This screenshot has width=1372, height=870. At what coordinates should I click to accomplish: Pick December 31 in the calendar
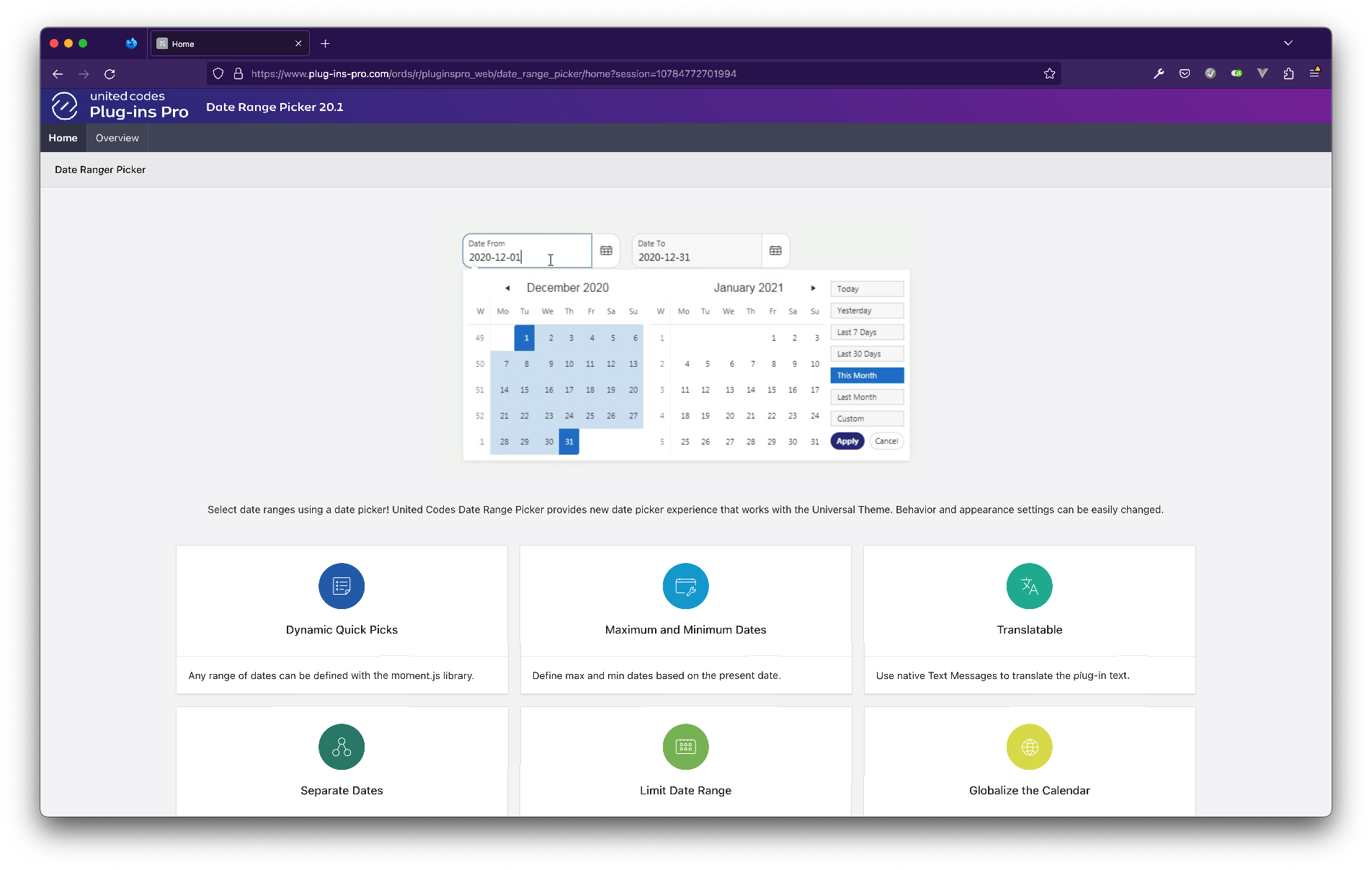pos(569,442)
